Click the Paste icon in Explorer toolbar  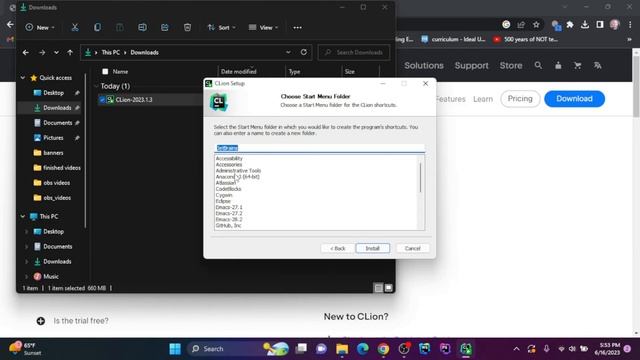[x=120, y=27]
